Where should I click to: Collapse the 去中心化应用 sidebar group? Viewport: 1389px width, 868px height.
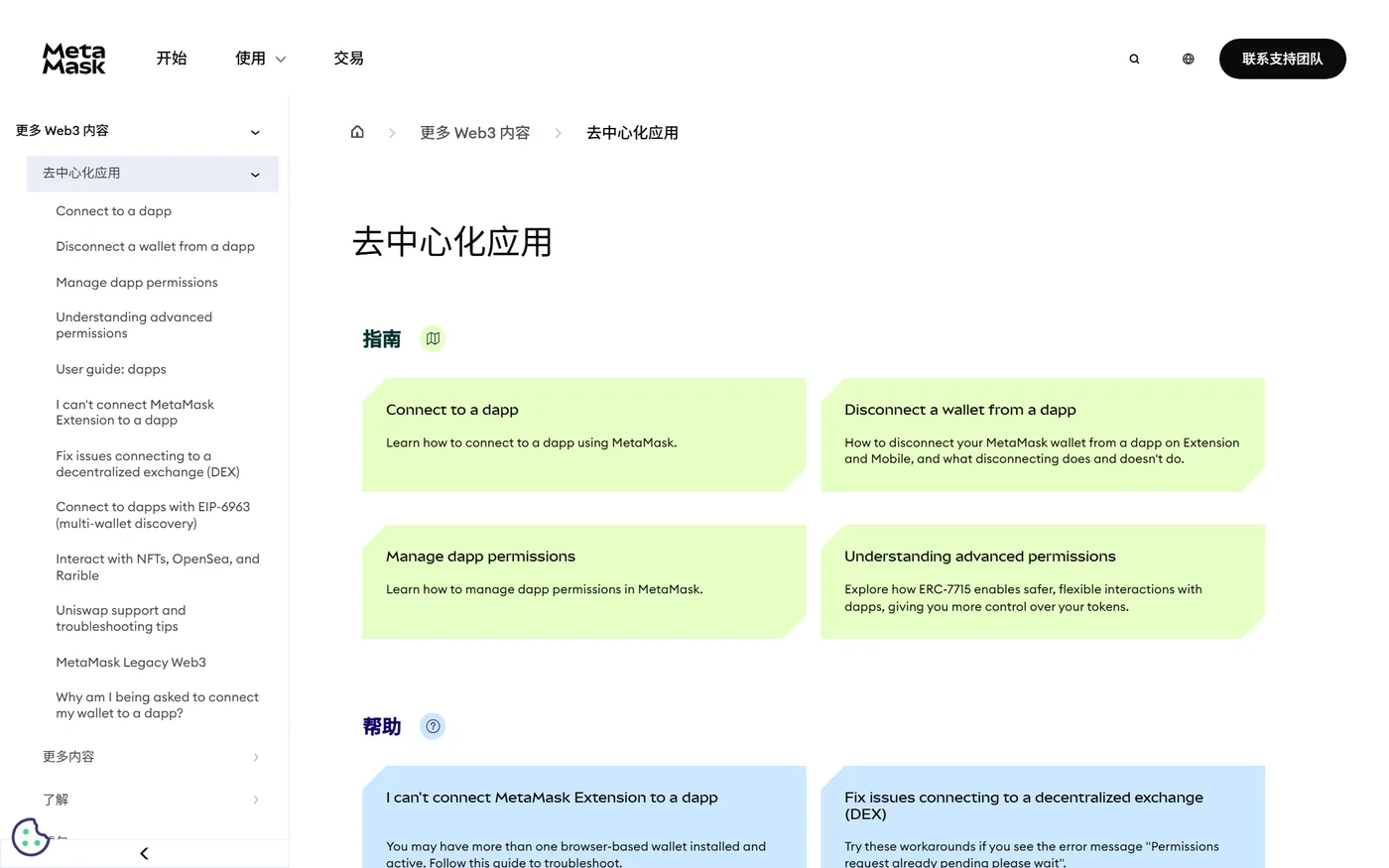coord(153,174)
